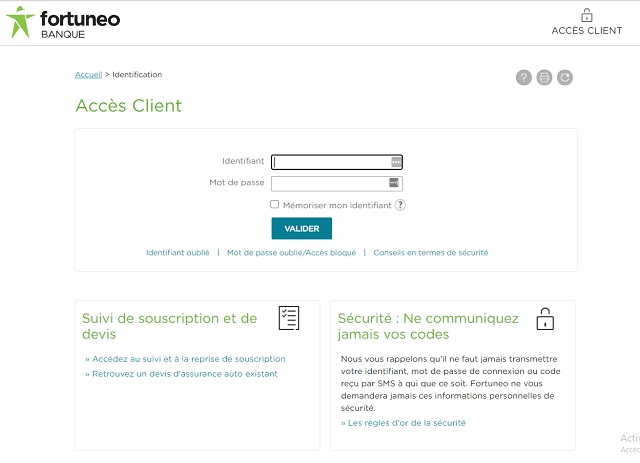This screenshot has height=463, width=640.
Task: Focus the Mot de passe input field
Action: click(x=337, y=184)
